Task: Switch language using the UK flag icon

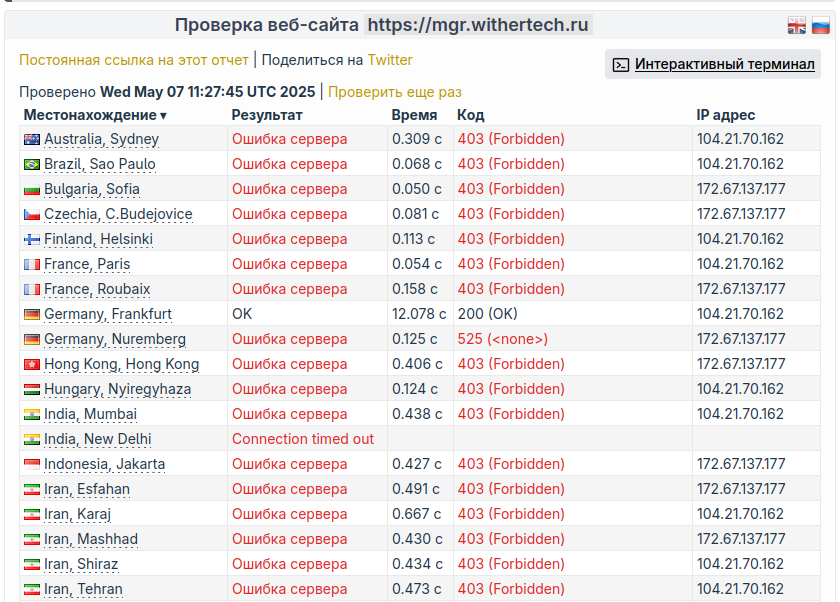Action: (797, 26)
